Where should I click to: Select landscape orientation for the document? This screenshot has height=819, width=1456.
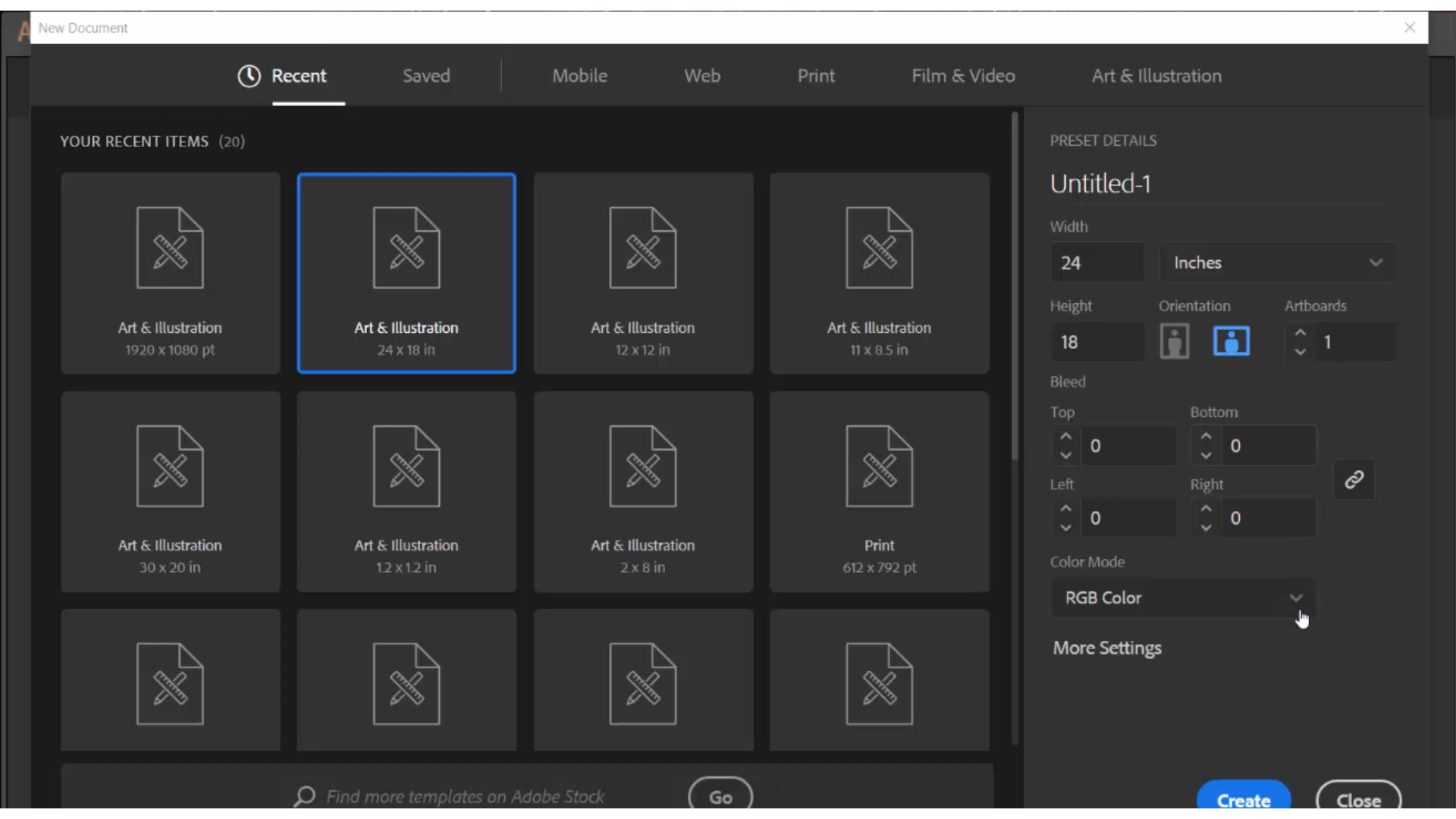click(x=1231, y=341)
